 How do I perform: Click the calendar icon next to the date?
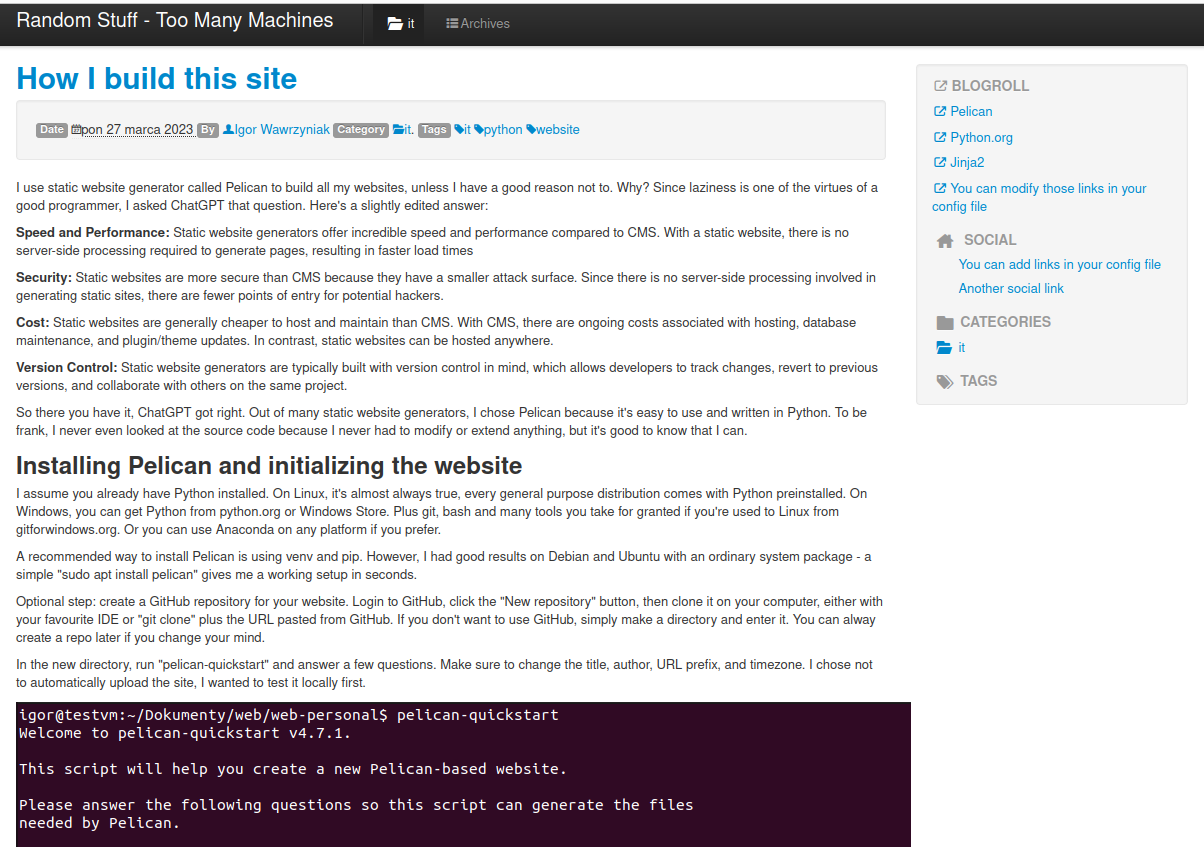point(76,130)
